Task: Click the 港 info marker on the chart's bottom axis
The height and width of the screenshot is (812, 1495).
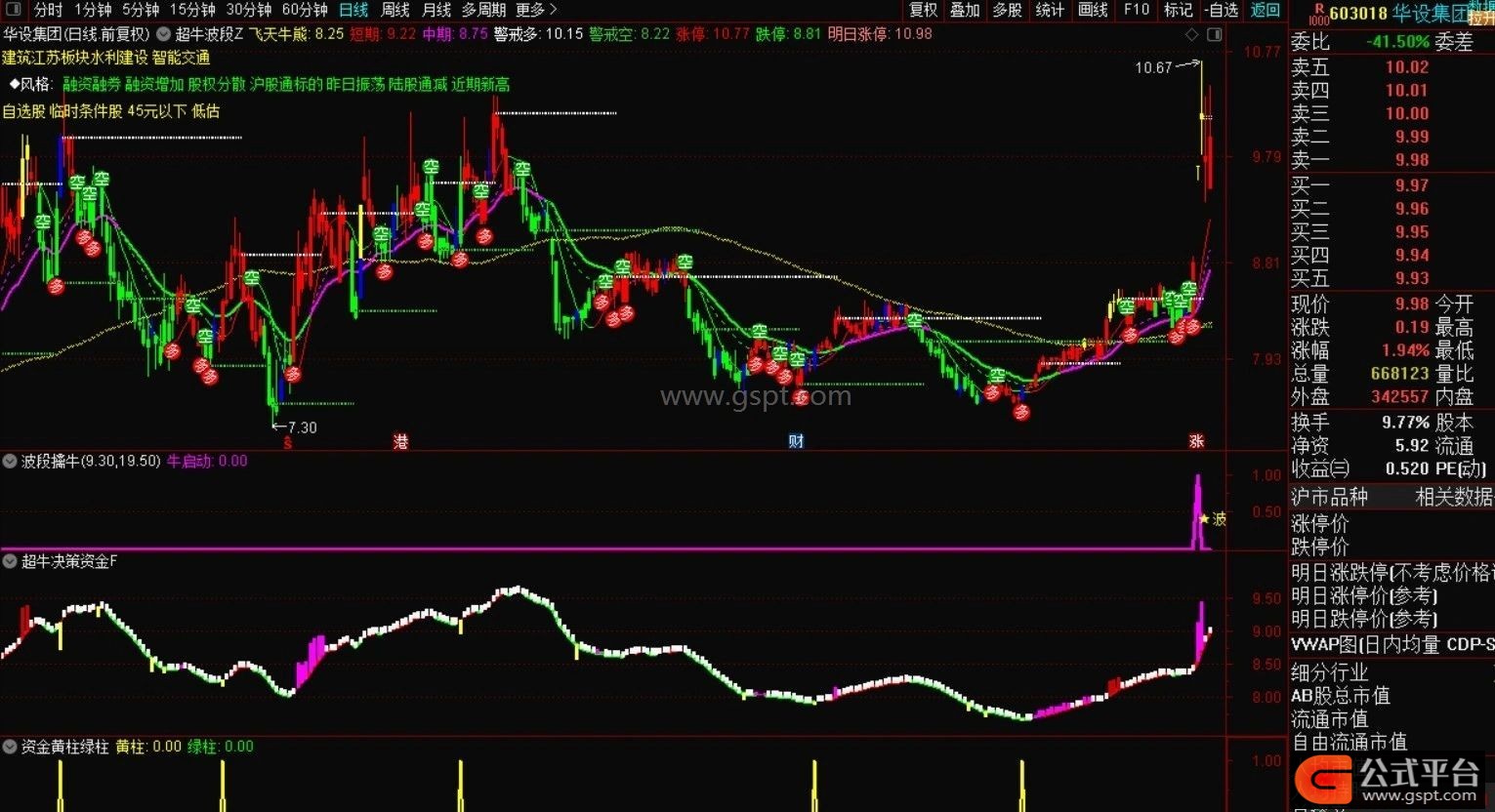Action: (x=400, y=442)
